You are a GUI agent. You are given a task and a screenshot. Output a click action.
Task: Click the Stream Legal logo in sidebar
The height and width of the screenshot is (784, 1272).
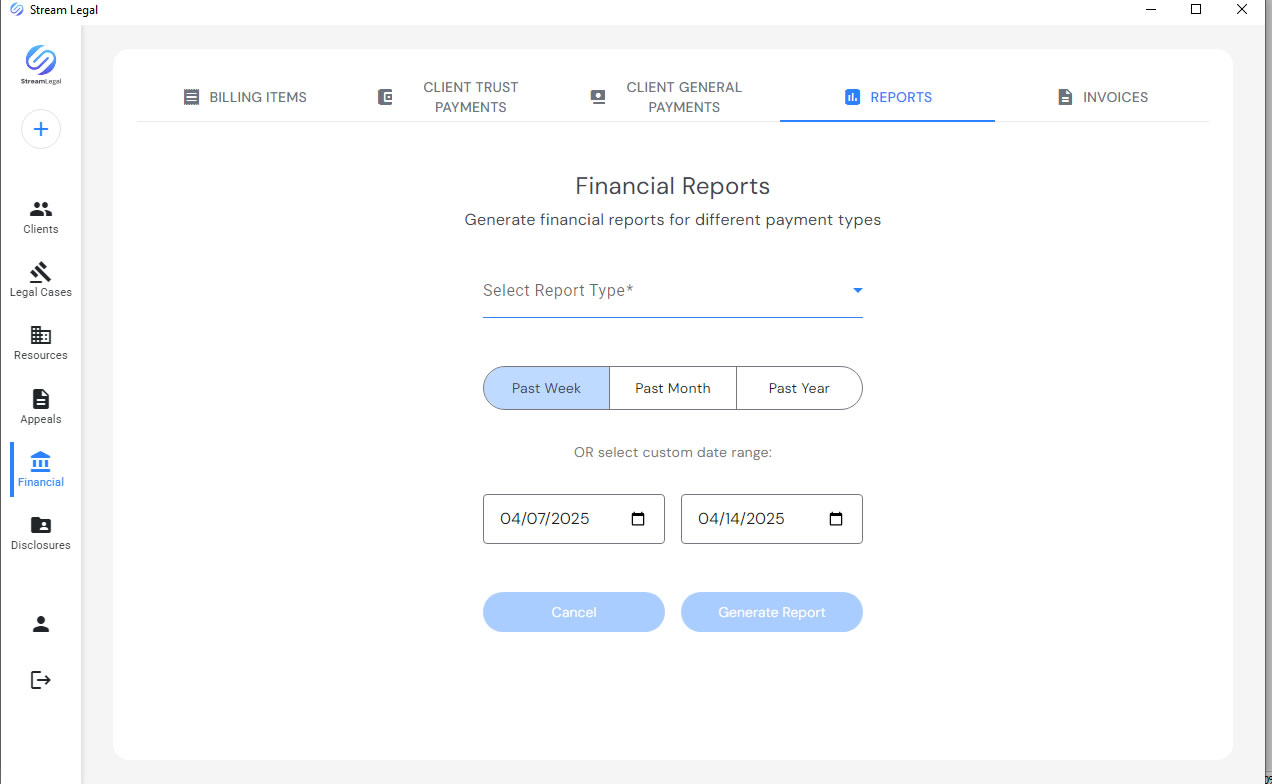click(x=41, y=65)
